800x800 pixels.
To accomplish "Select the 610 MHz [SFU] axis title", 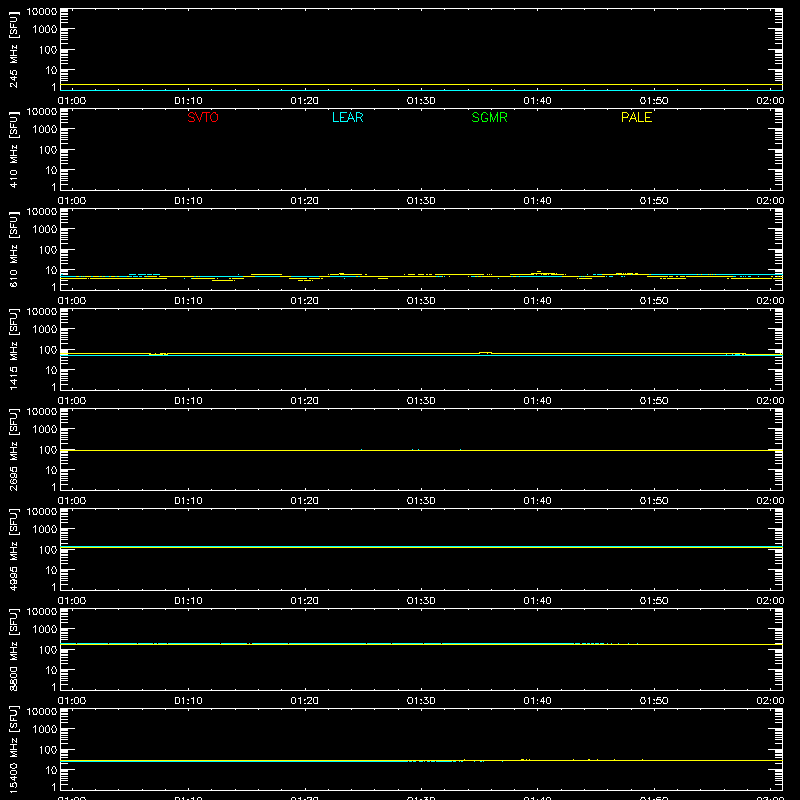I will pos(13,250).
